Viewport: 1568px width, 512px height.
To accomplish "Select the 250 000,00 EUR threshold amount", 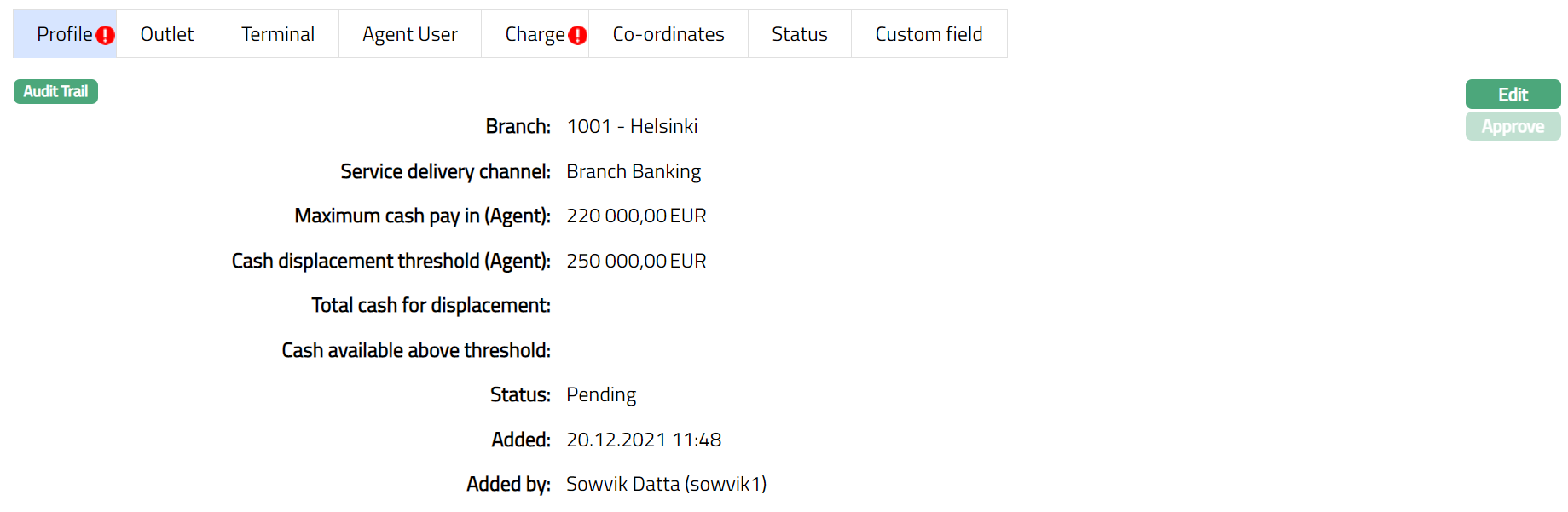I will (x=636, y=261).
